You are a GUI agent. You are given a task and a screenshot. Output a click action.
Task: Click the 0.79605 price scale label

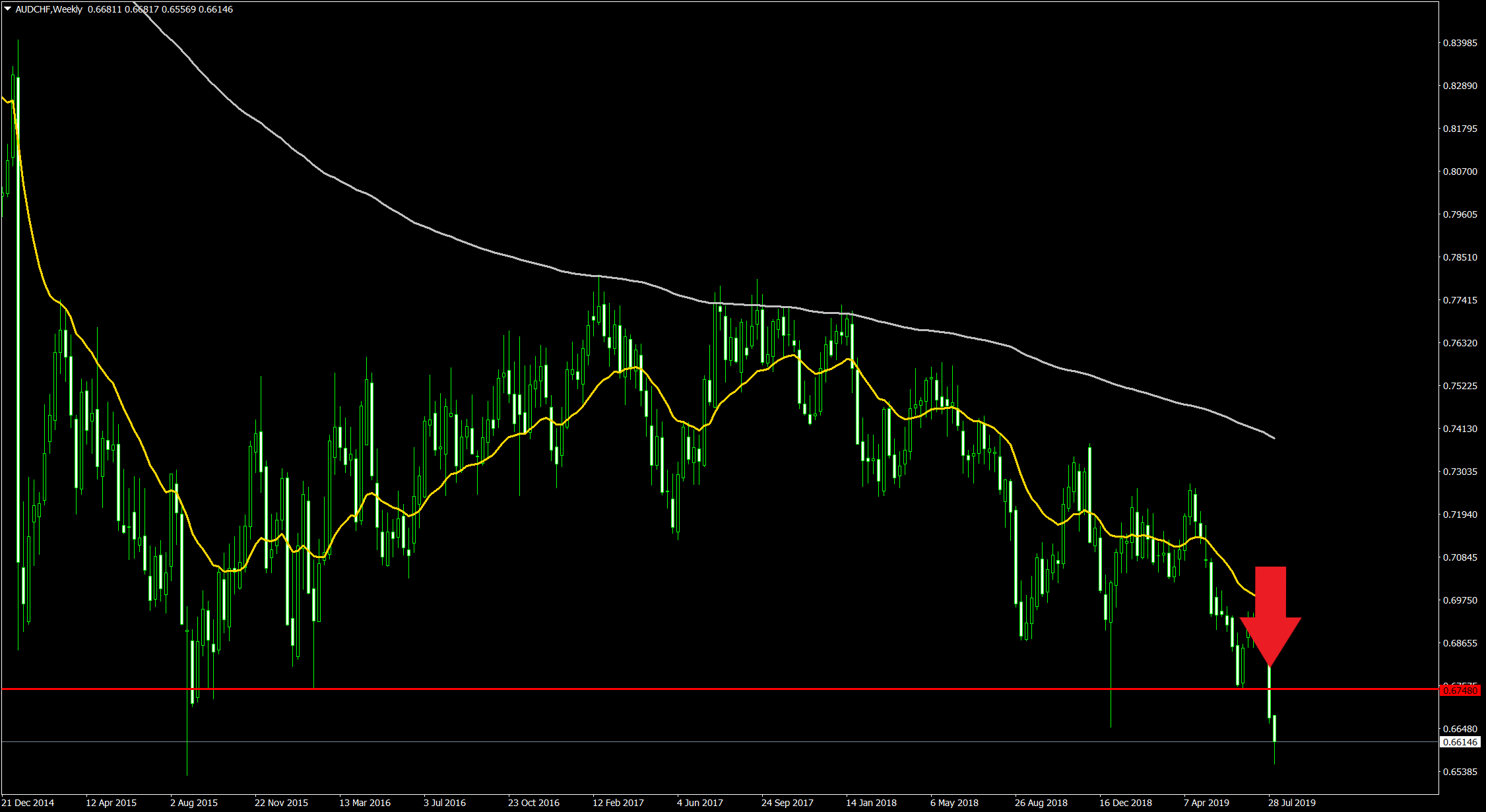click(1460, 214)
